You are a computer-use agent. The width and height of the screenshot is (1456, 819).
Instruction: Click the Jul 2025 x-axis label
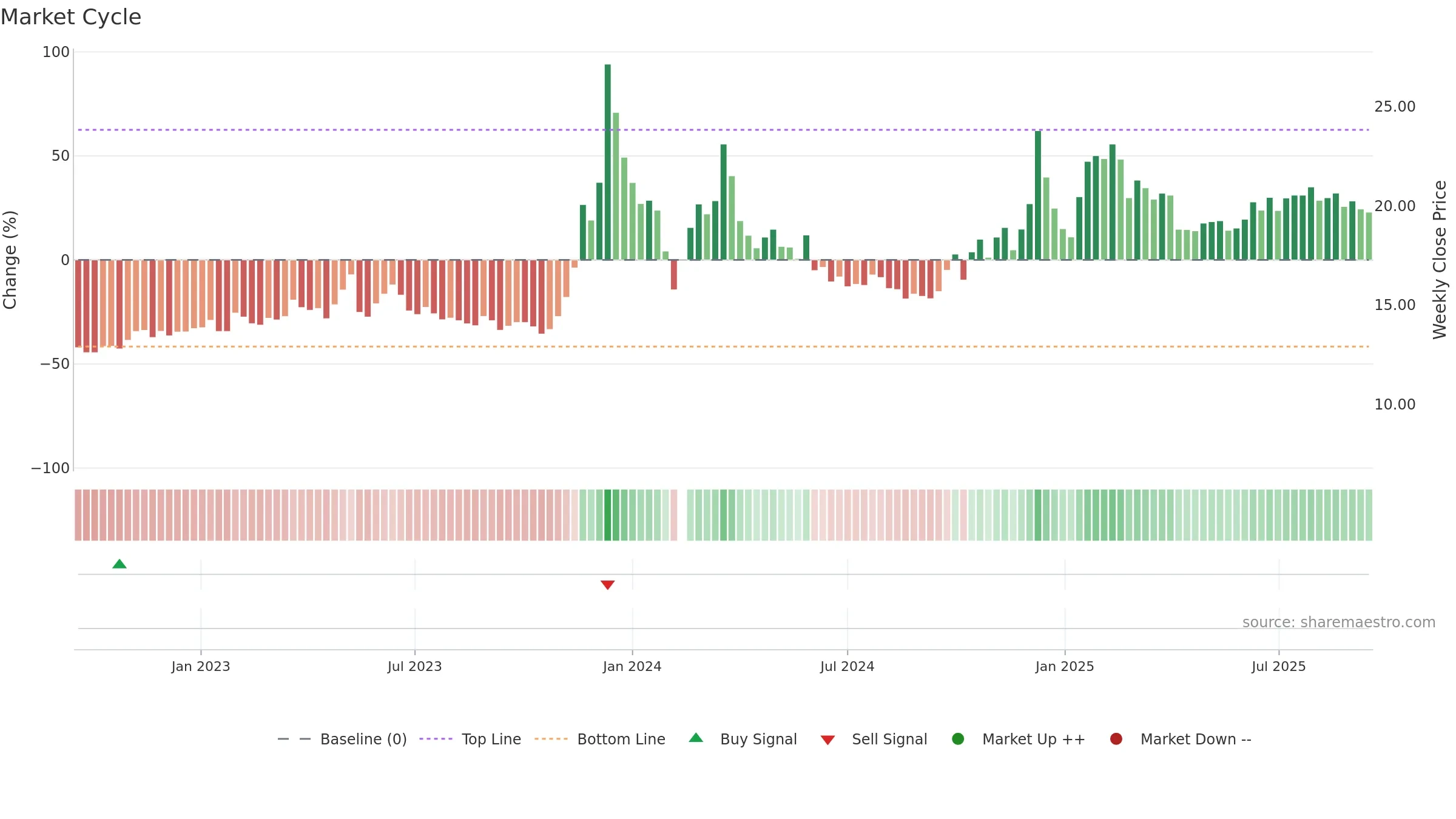pos(1279,667)
